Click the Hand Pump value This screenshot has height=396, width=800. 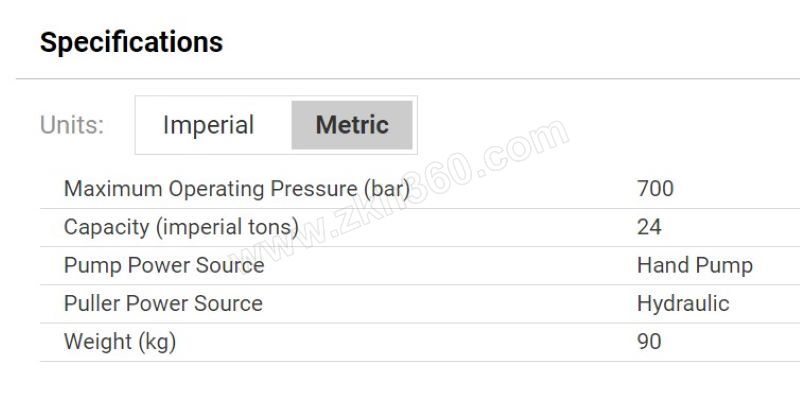pyautogui.click(x=695, y=265)
